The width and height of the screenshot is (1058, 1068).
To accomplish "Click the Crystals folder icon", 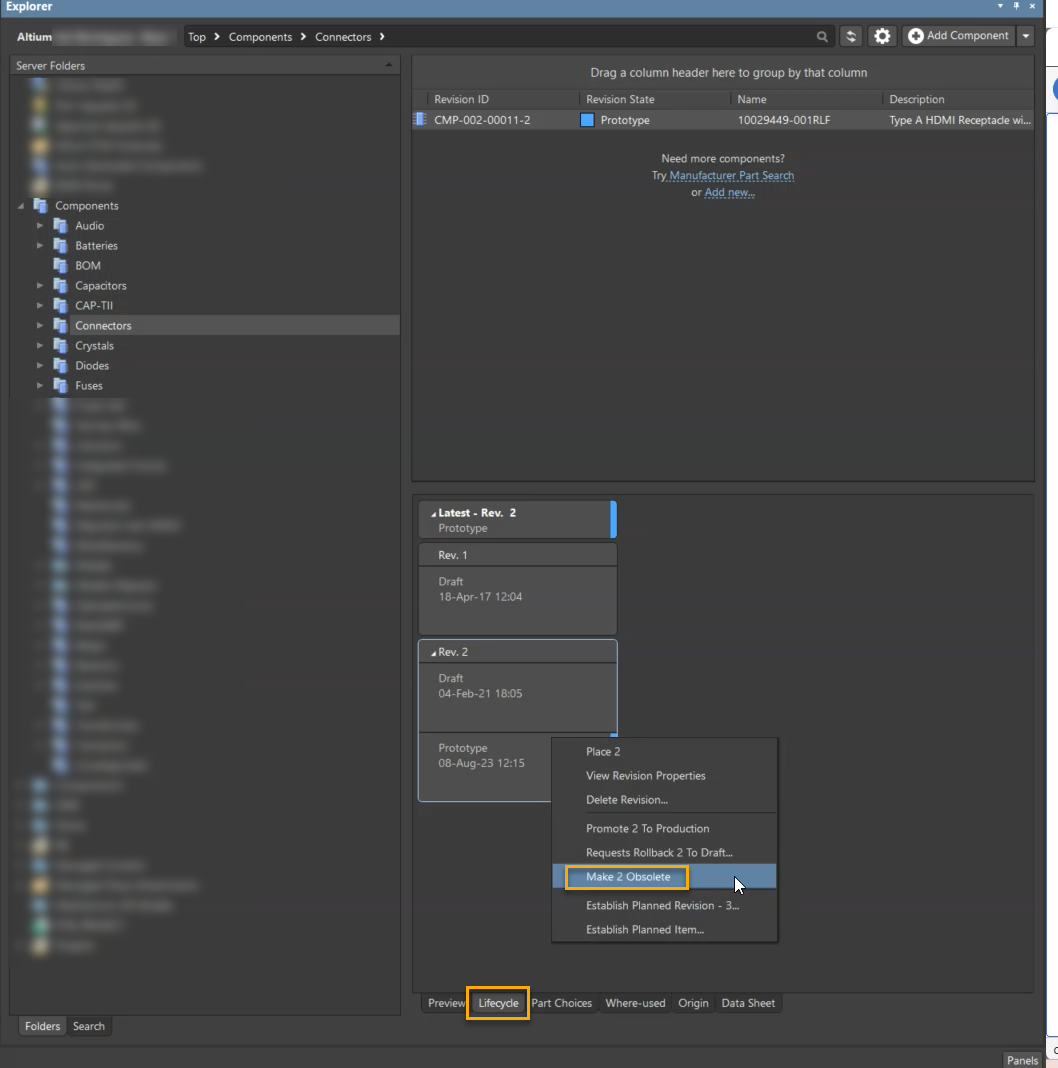I will [x=60, y=346].
